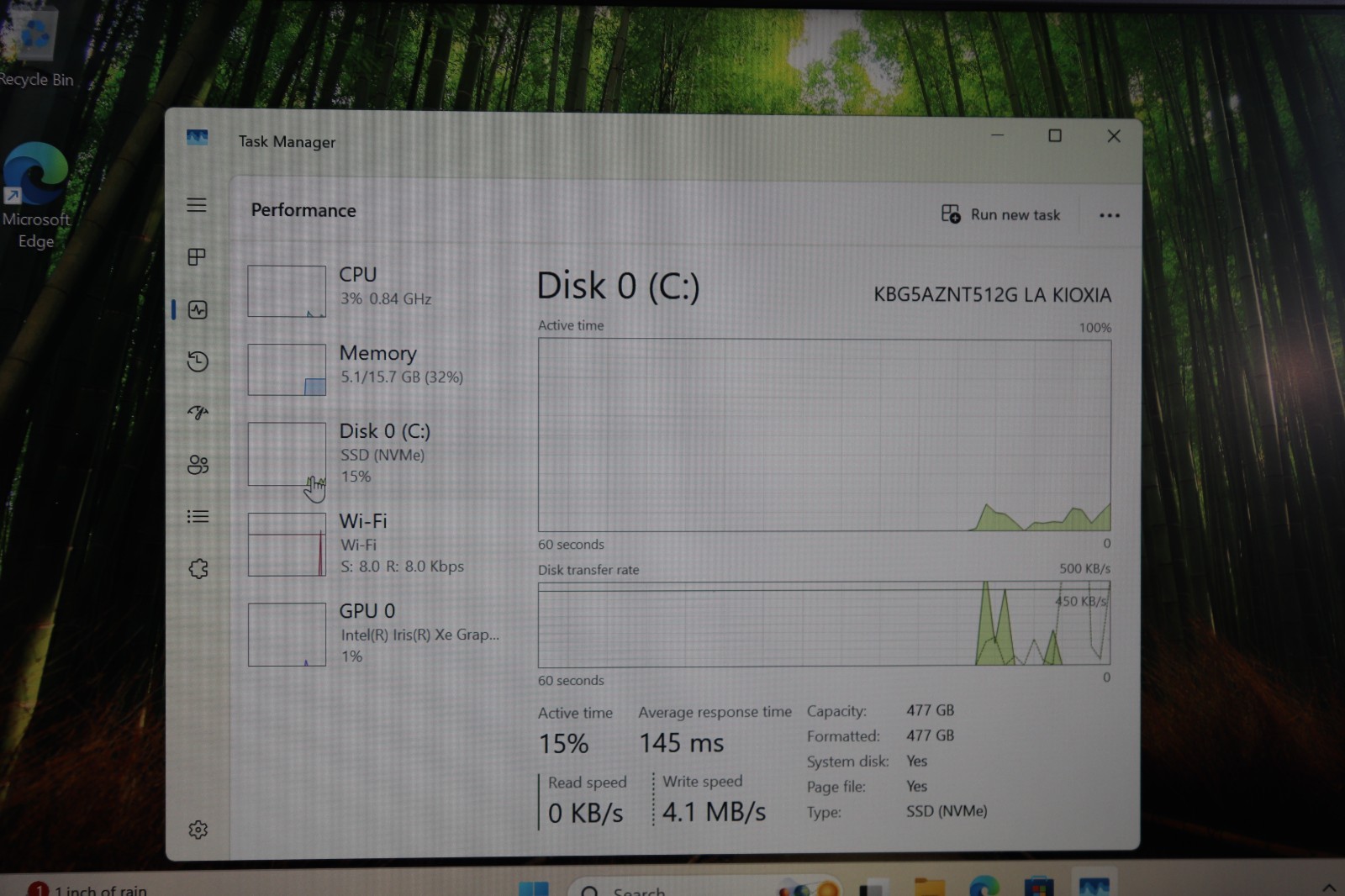Click the Disk transfer rate graph
Image resolution: width=1345 pixels, height=896 pixels.
tap(825, 625)
